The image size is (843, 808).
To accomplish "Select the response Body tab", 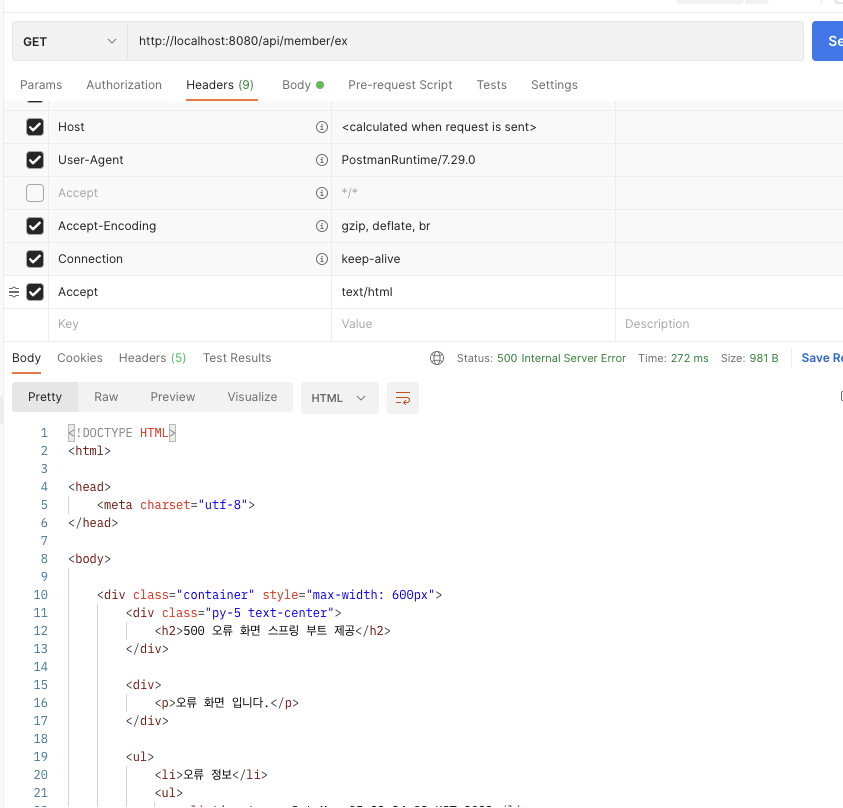I will click(x=26, y=358).
